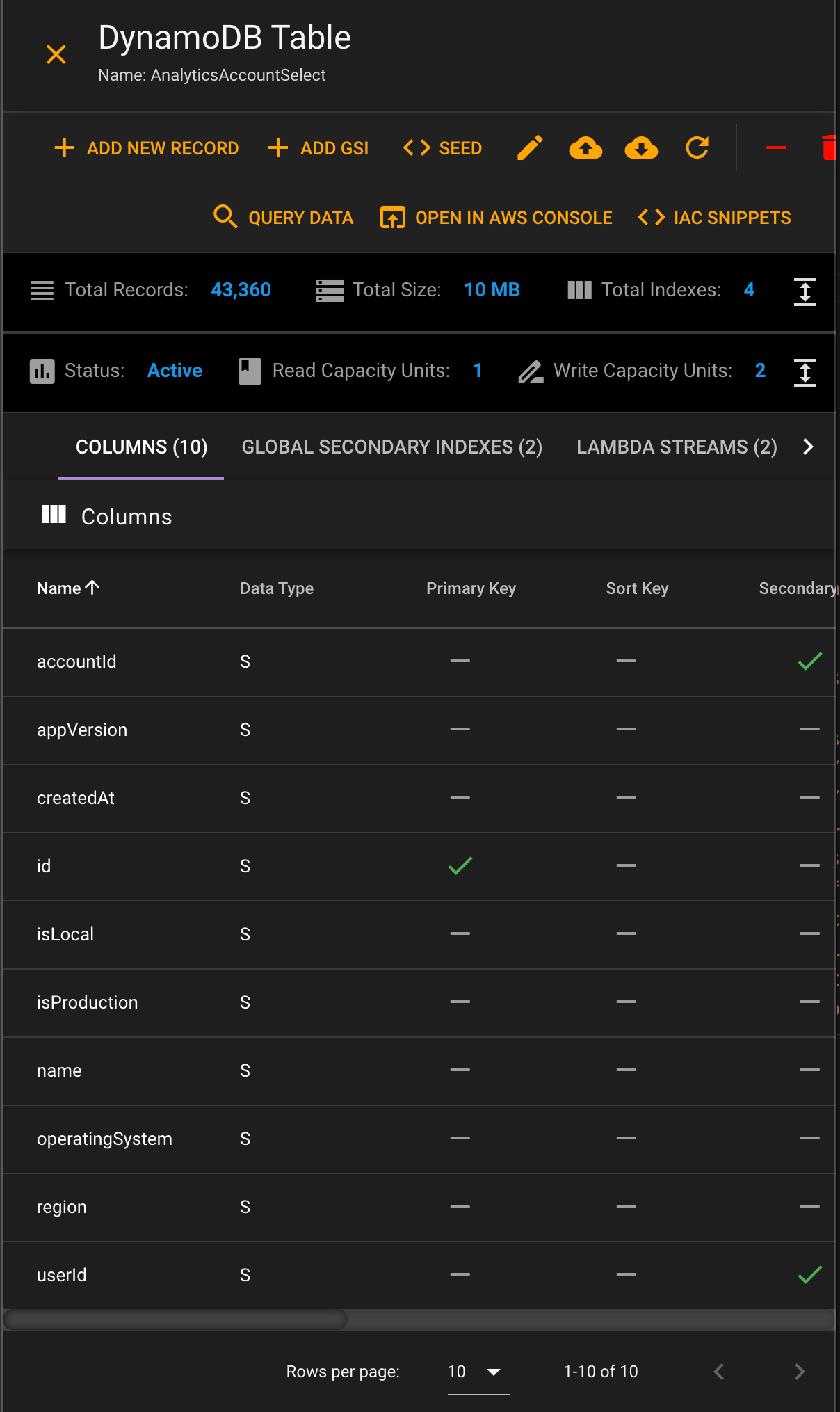Viewport: 840px width, 1412px height.
Task: Expand the Total Records stats row
Action: [805, 291]
